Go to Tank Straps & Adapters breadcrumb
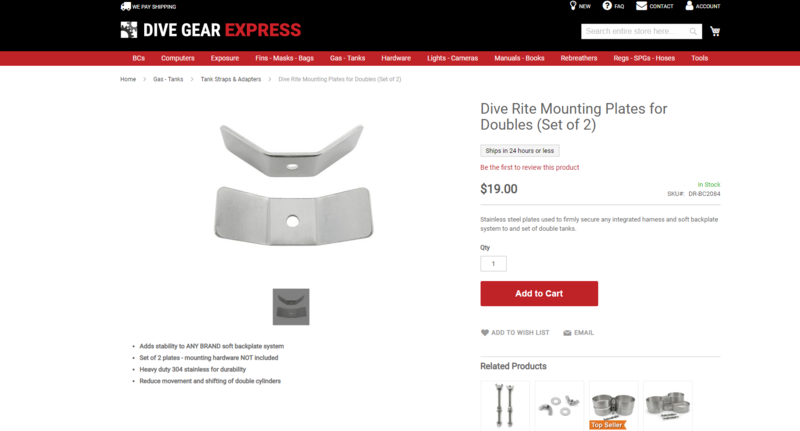Image resolution: width=800 pixels, height=431 pixels. (231, 79)
